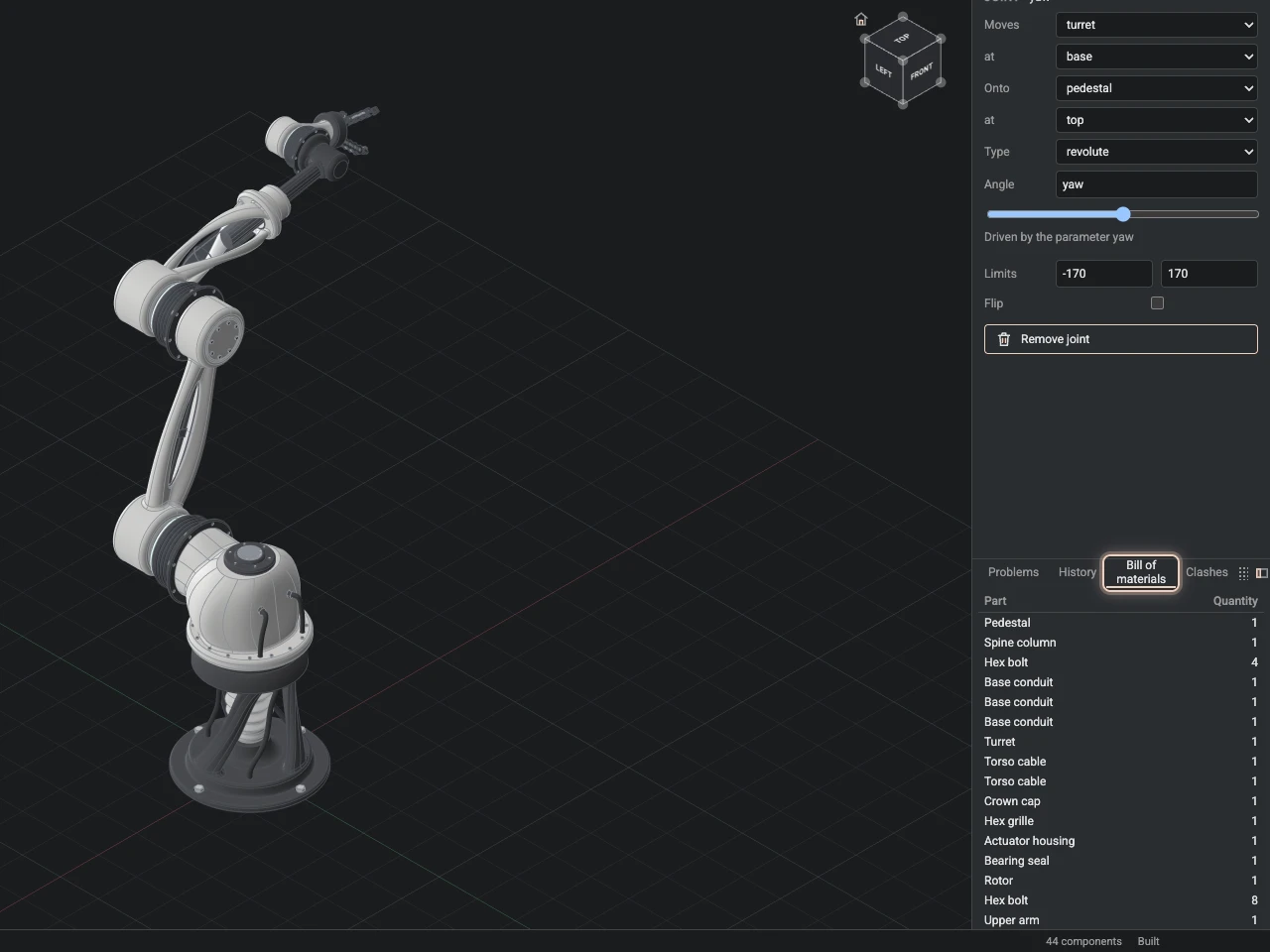
Task: Select the LEFT face of the view cube
Action: 883,71
